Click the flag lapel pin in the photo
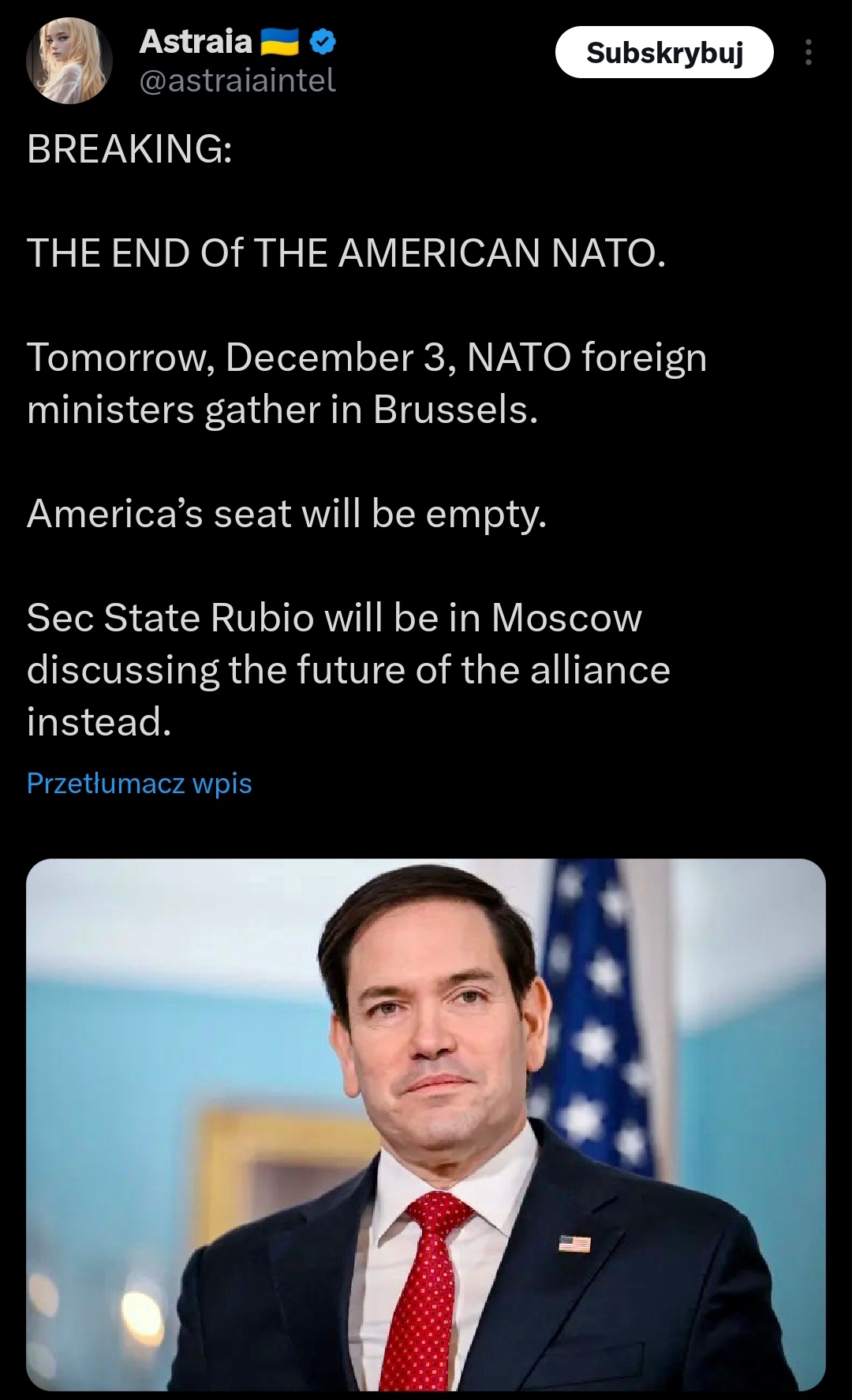The height and width of the screenshot is (1400, 852). click(x=574, y=1244)
